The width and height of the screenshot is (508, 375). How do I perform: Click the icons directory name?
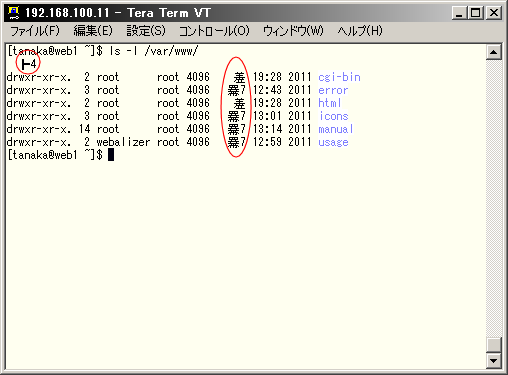[x=334, y=116]
